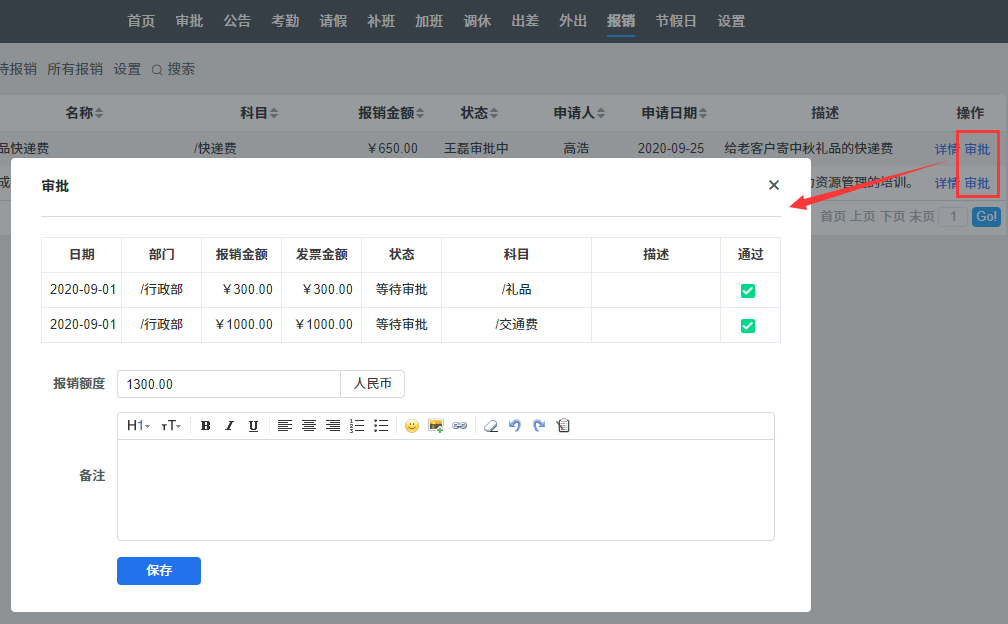Switch to the 考勤 navigation tab
This screenshot has height=624, width=1008.
pos(285,21)
